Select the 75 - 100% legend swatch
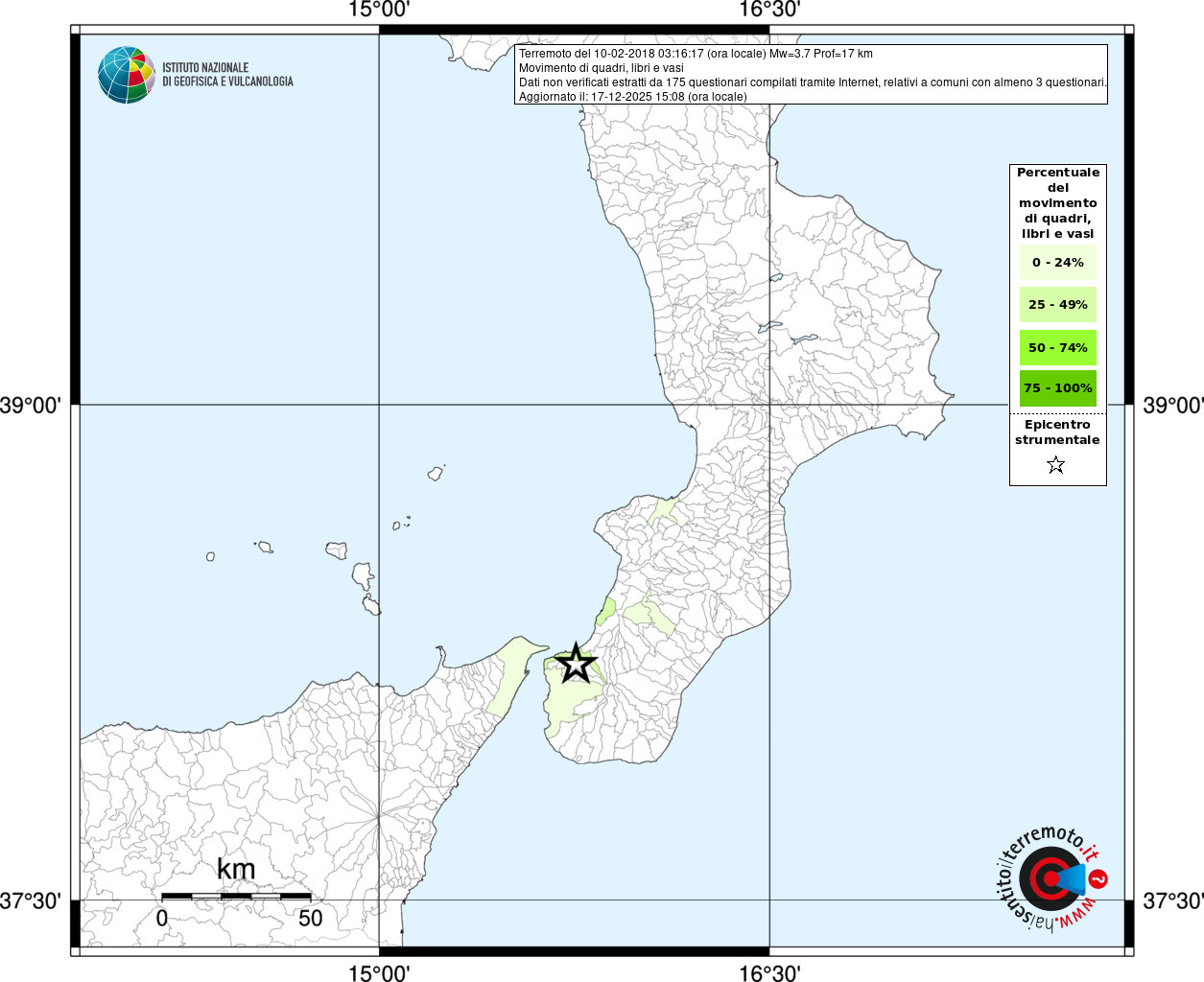 (x=1057, y=387)
